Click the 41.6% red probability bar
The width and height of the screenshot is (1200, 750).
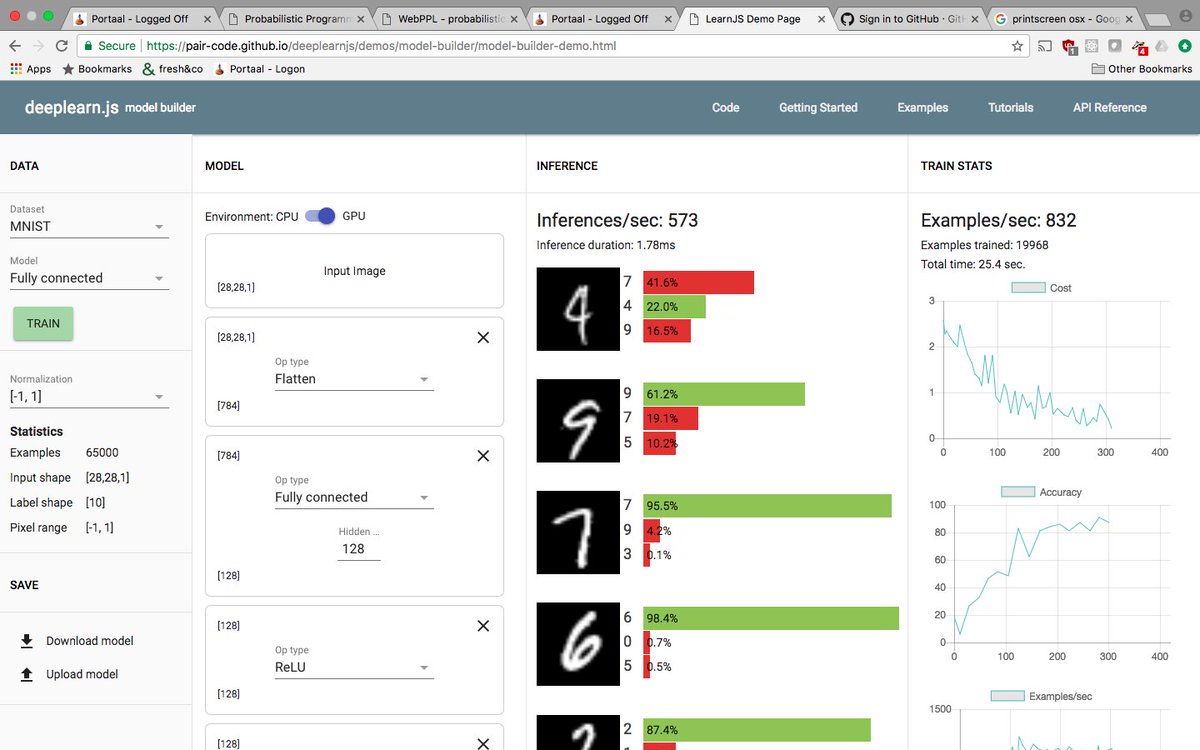click(698, 282)
